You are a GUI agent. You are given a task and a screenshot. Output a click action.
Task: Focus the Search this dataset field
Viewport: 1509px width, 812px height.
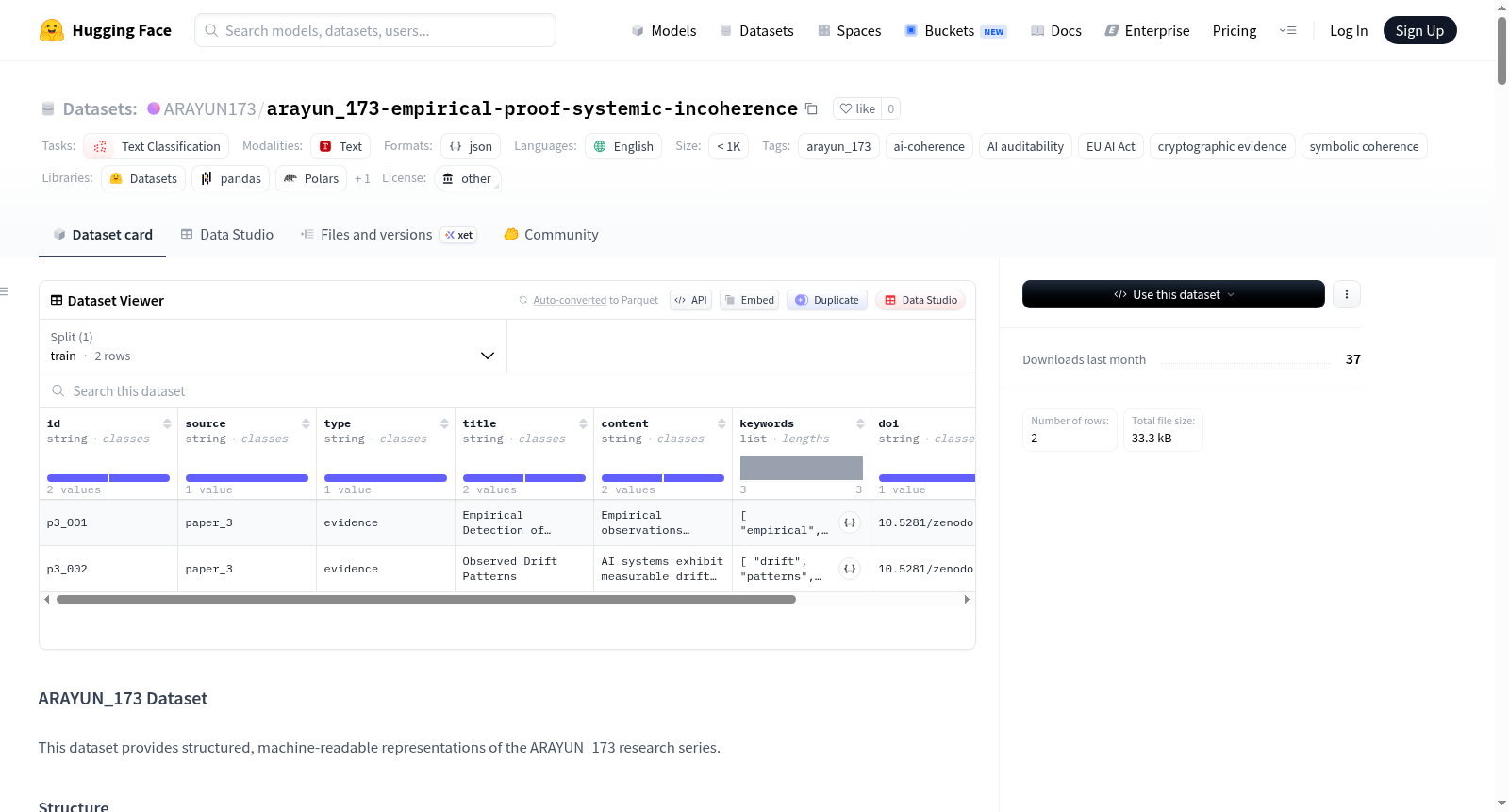[x=507, y=390]
